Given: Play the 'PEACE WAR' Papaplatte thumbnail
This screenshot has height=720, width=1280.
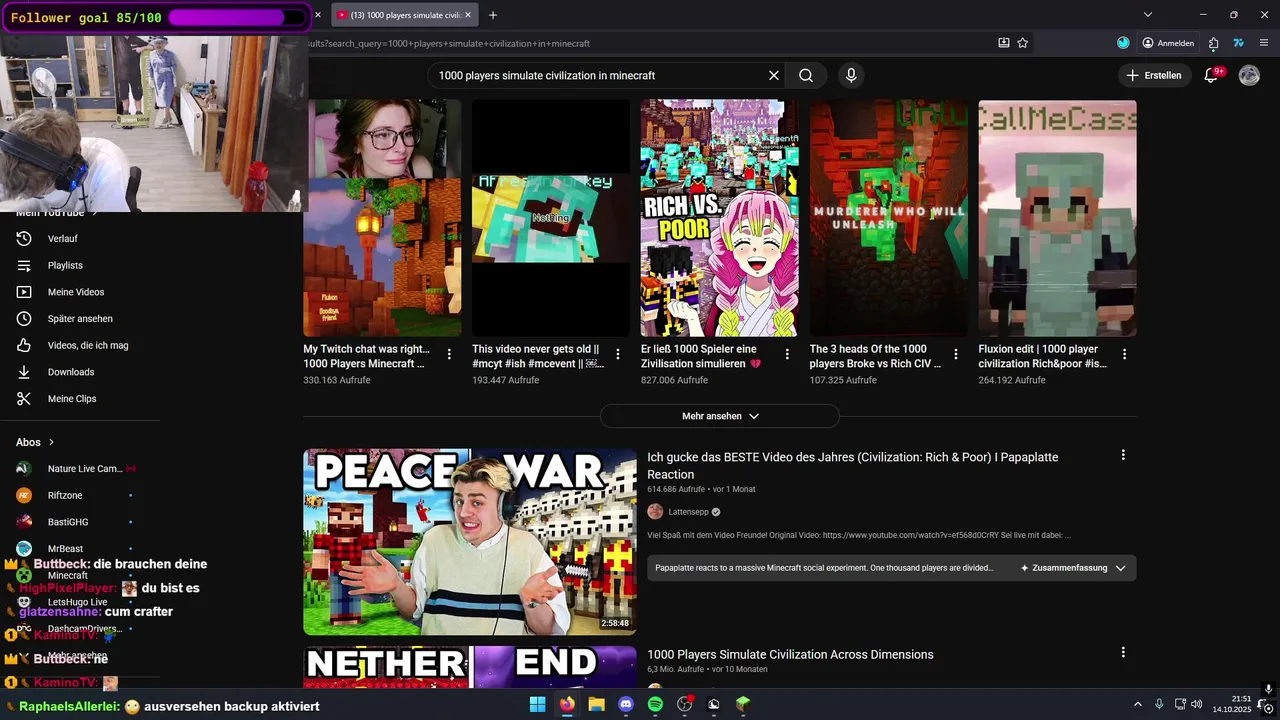Looking at the screenshot, I should 470,542.
